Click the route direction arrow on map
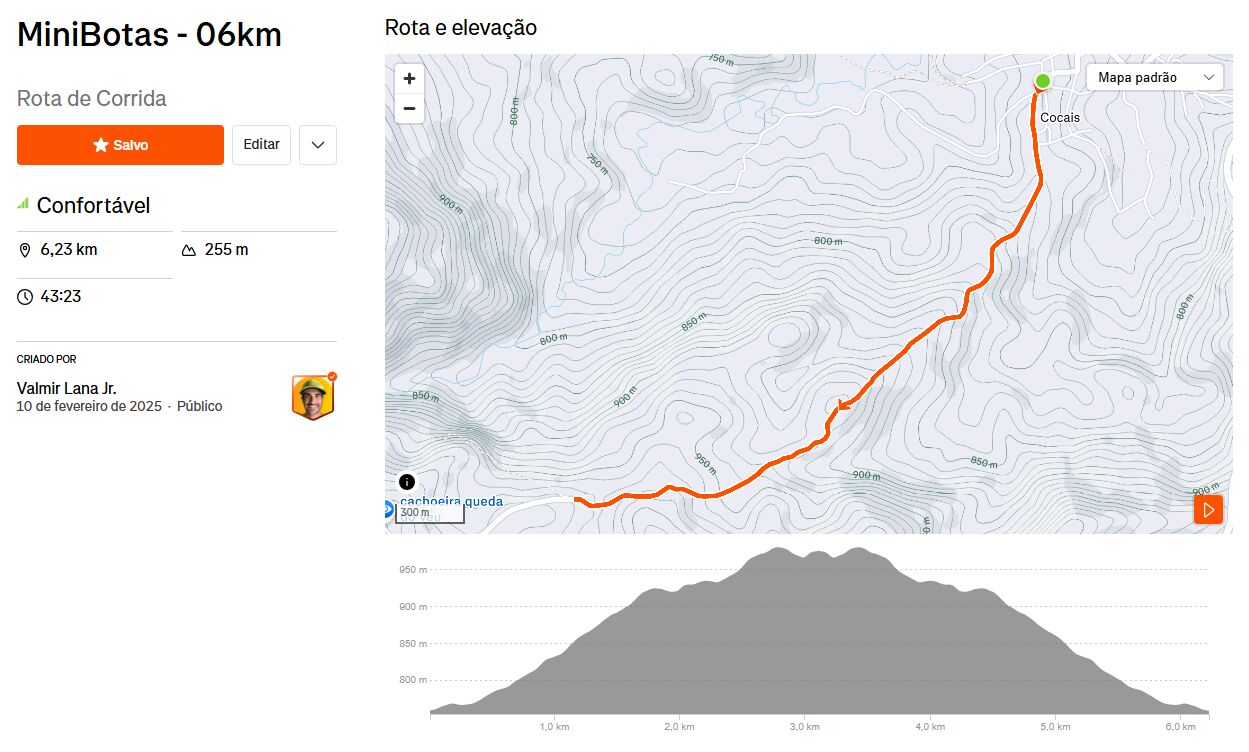 click(x=843, y=405)
